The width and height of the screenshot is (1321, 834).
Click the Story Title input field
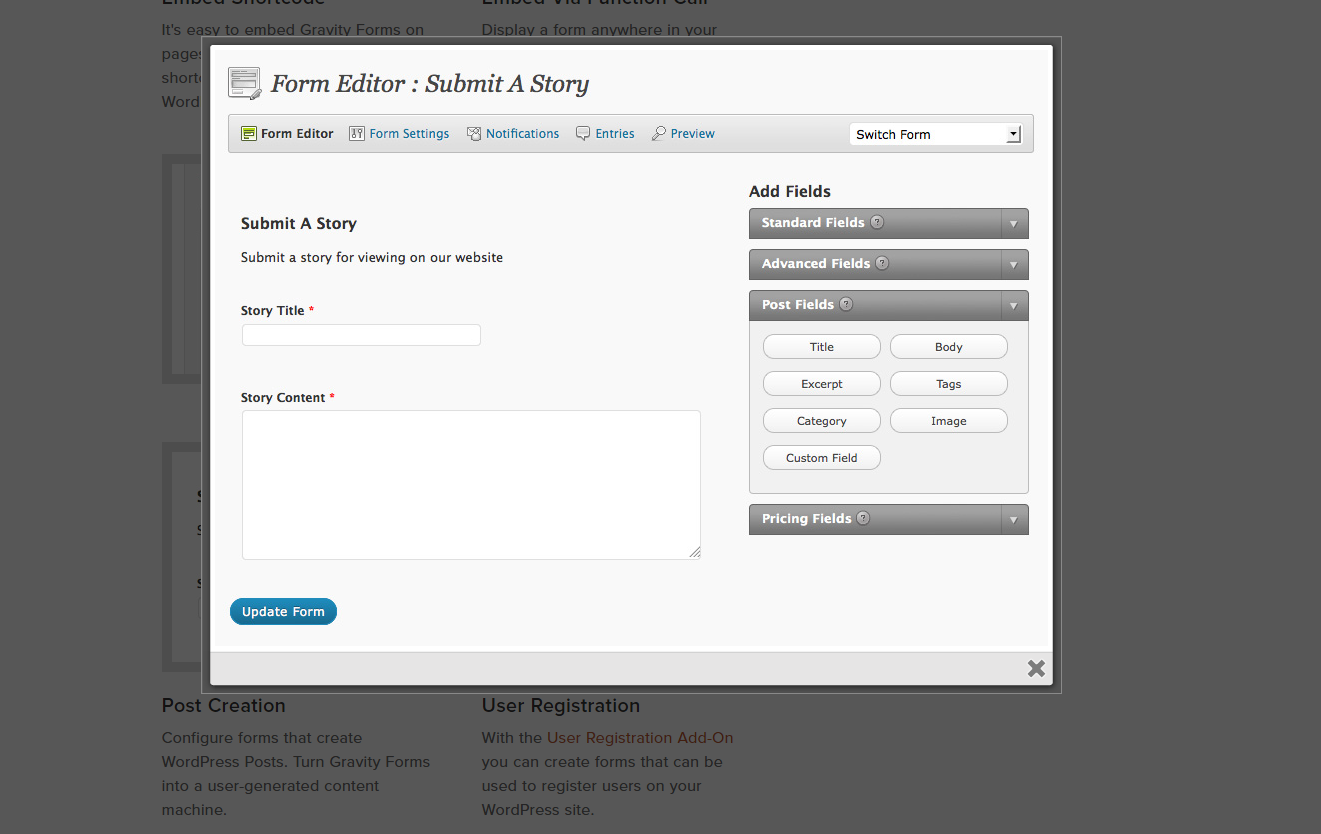click(x=361, y=335)
